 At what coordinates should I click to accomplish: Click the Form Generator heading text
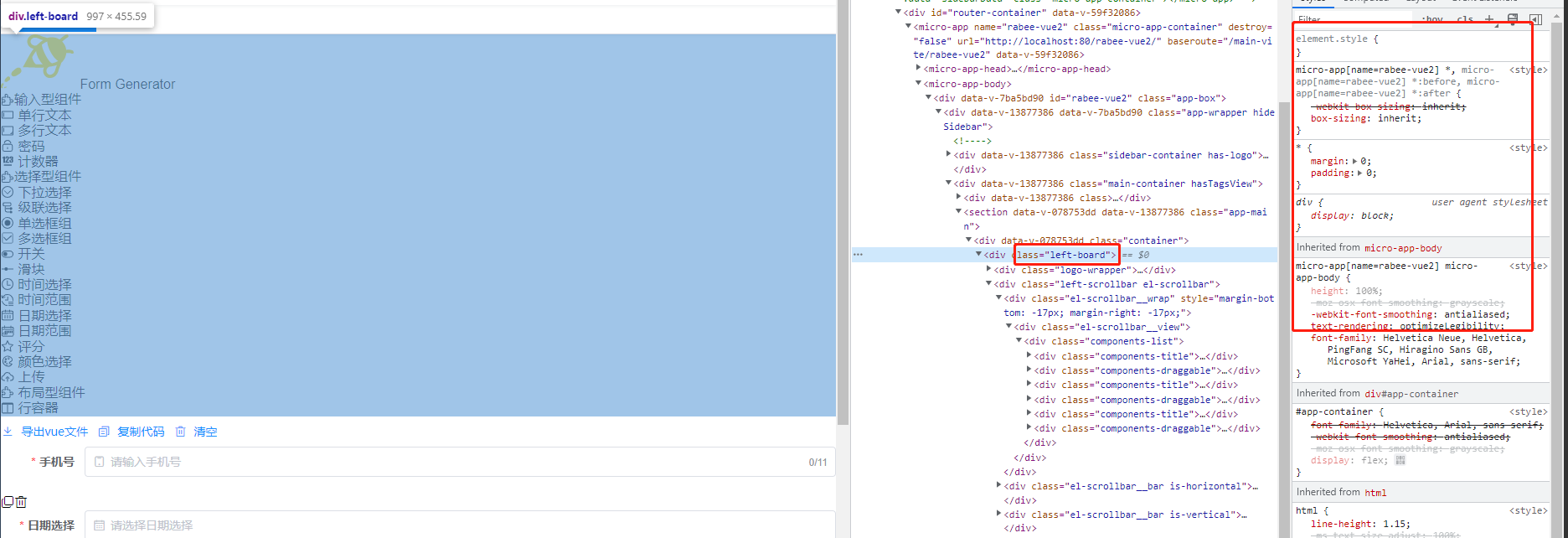coord(127,84)
